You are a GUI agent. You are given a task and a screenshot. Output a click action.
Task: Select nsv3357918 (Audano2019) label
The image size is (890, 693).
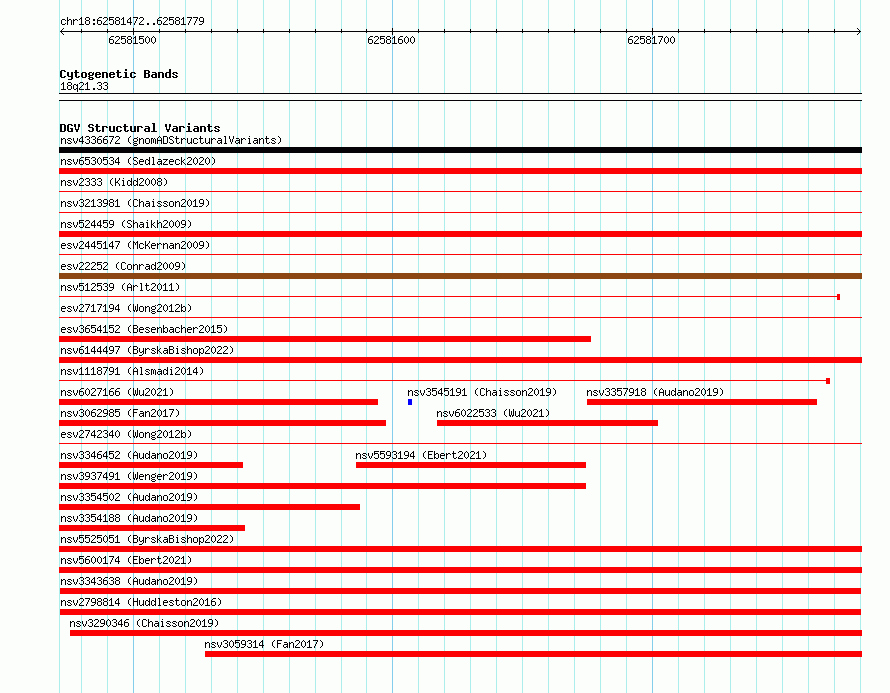pos(655,392)
